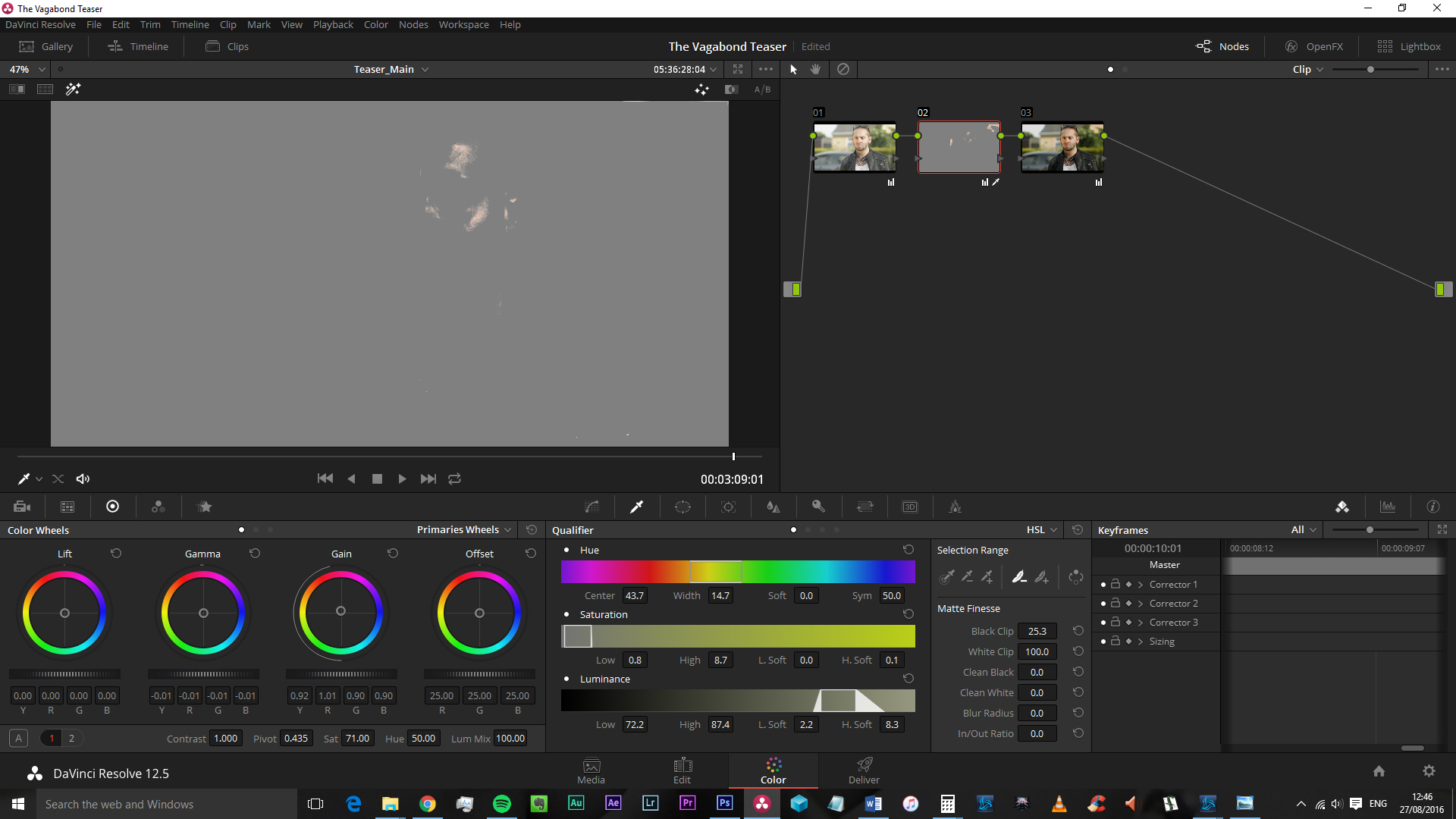Open the 3D qualifier mode
The height and width of the screenshot is (819, 1456).
point(910,507)
